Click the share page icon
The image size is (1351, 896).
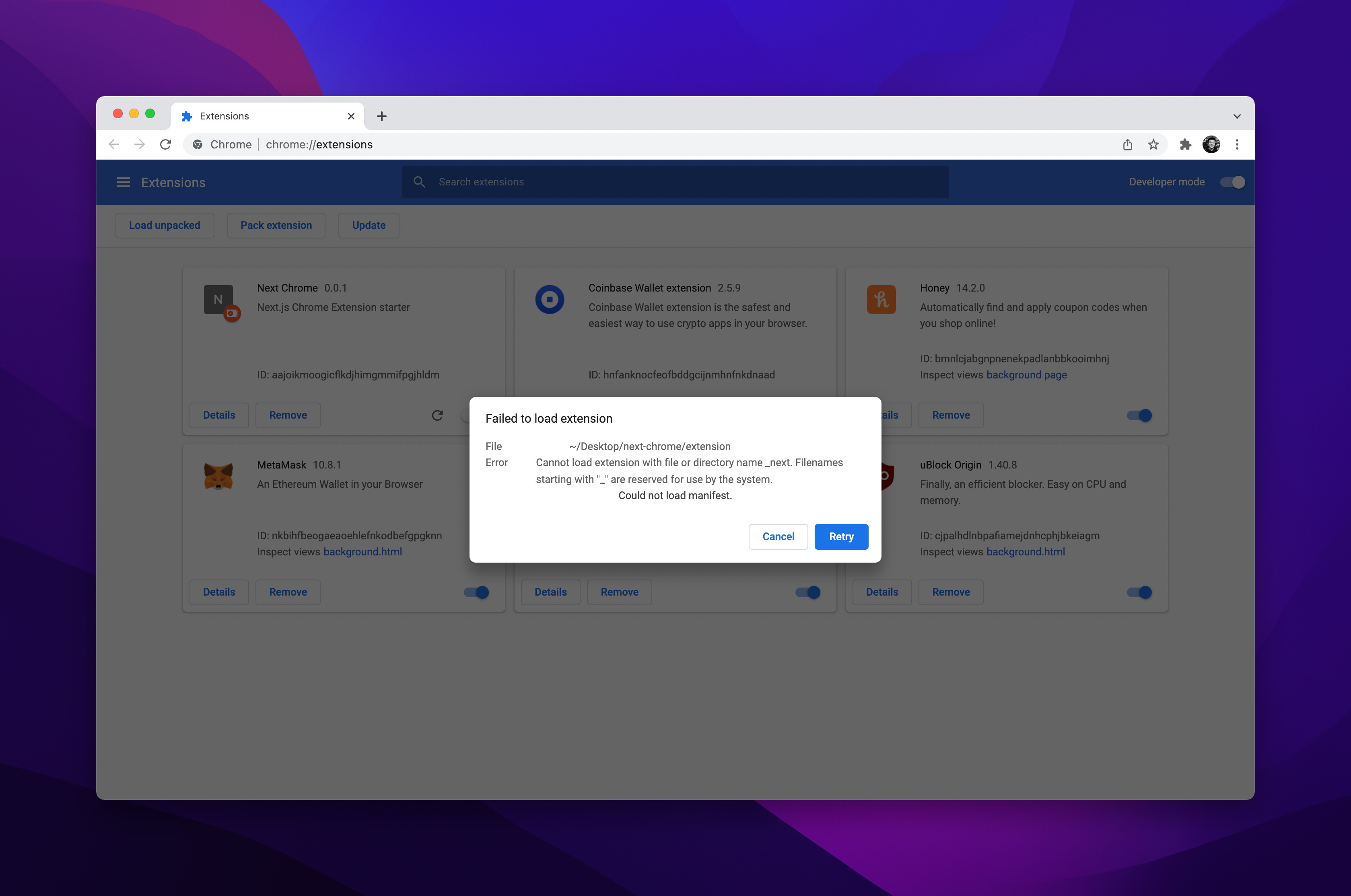1127,144
